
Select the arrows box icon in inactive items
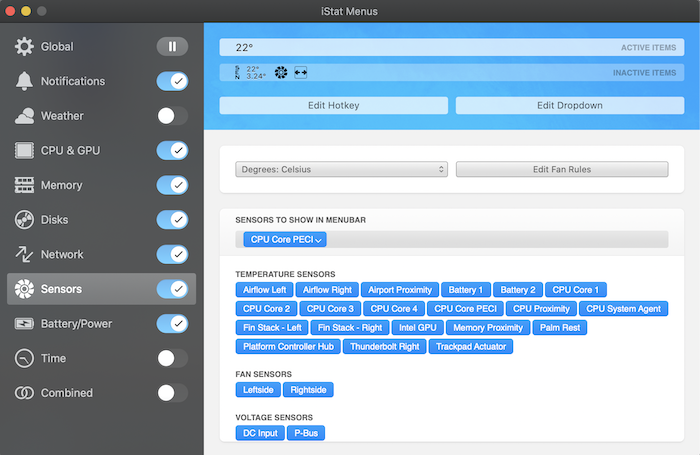301,72
